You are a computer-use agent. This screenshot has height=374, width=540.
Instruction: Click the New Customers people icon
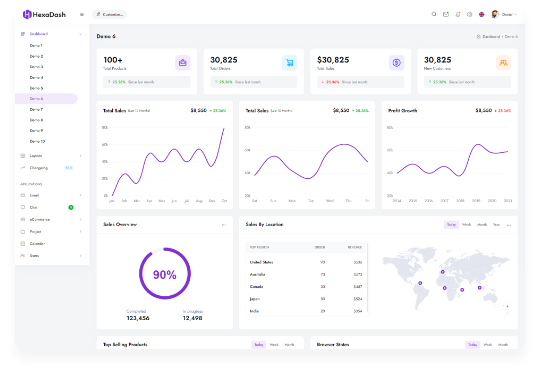coord(503,63)
